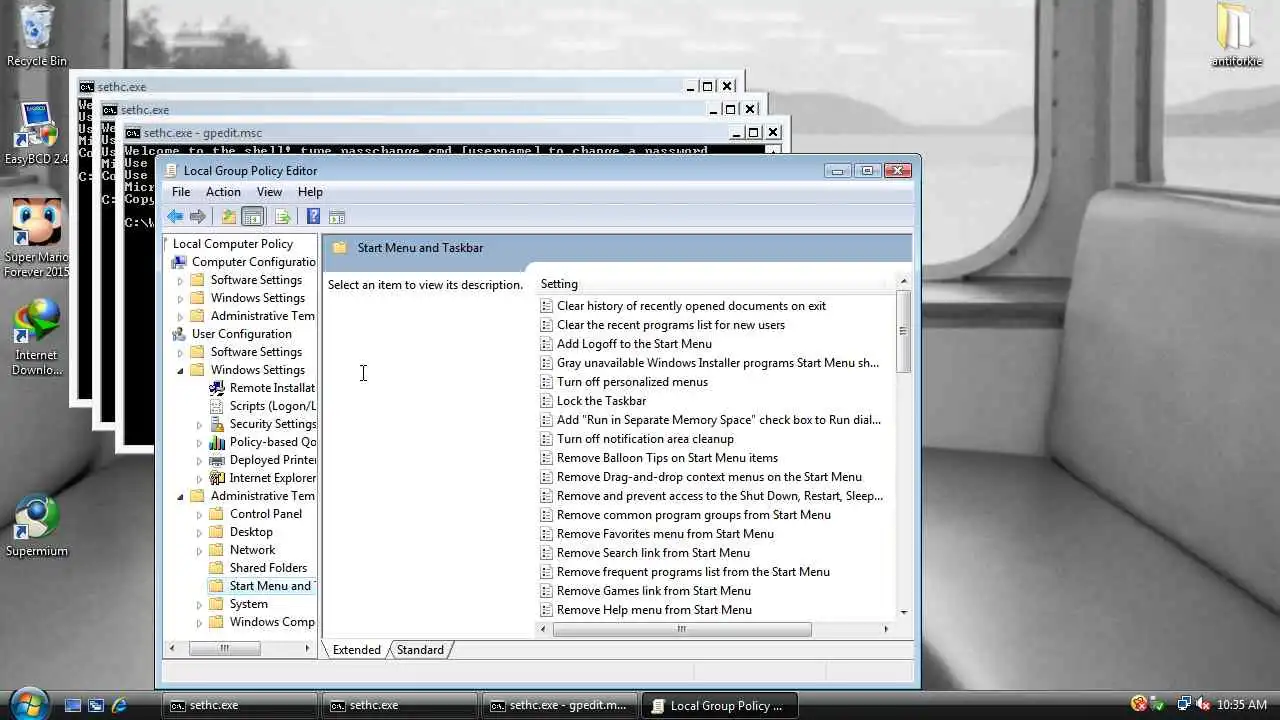This screenshot has height=720, width=1280.
Task: Select Remote Installation Services tree item
Action: (272, 388)
